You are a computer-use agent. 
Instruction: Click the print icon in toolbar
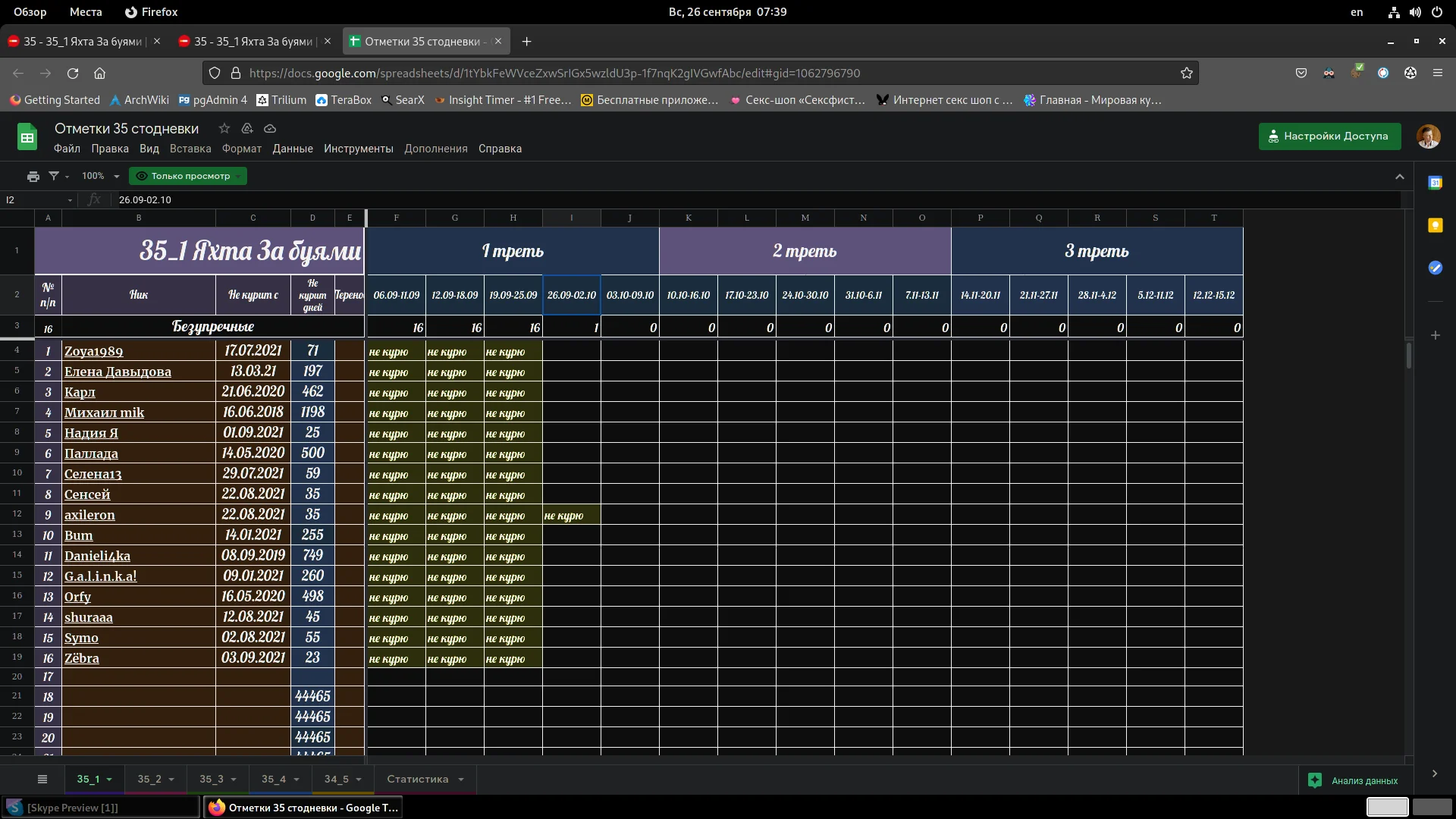tap(33, 176)
